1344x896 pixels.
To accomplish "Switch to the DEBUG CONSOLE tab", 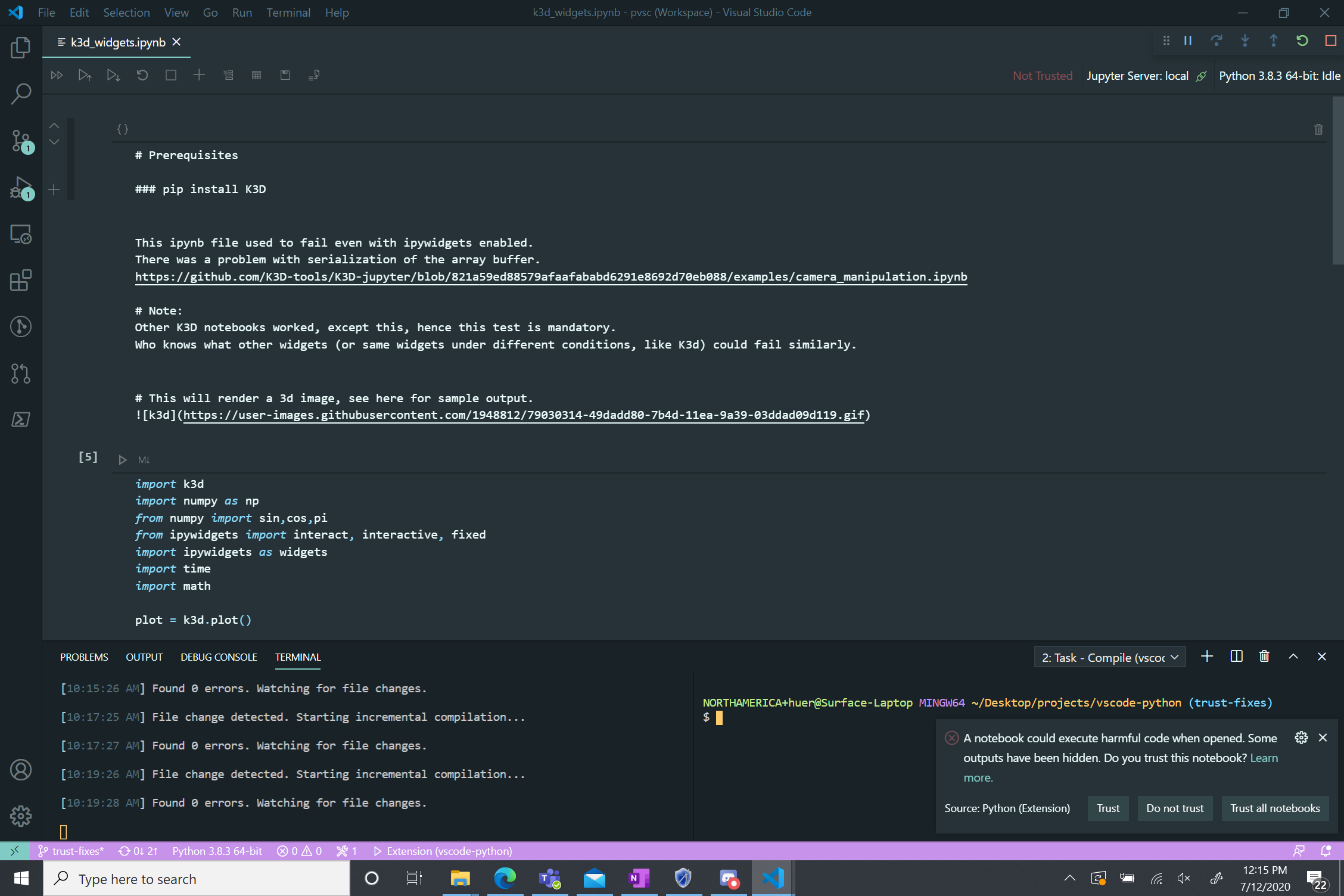I will click(x=219, y=657).
